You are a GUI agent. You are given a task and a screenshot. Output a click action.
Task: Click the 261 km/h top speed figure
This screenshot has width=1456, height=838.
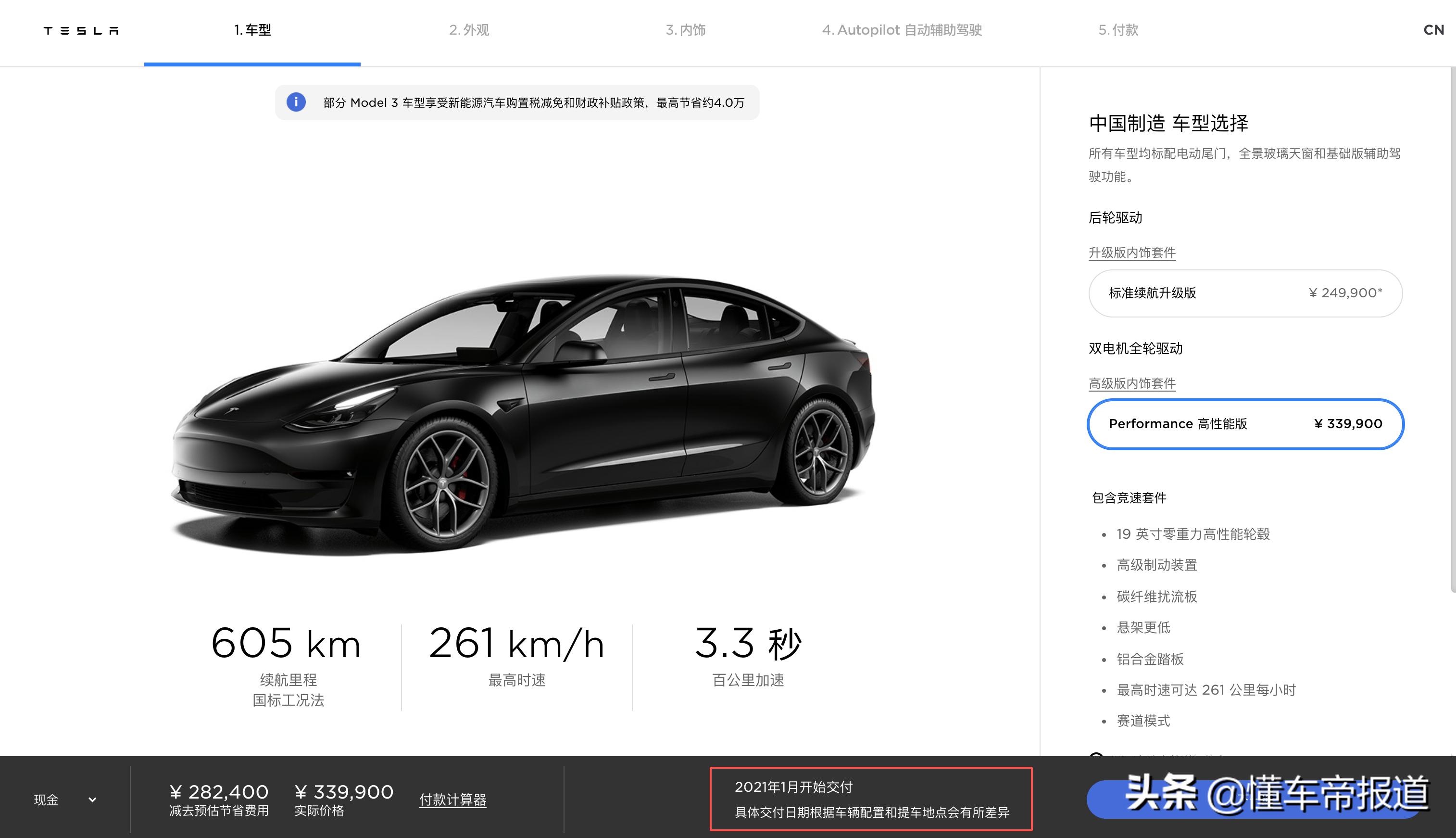[x=516, y=643]
